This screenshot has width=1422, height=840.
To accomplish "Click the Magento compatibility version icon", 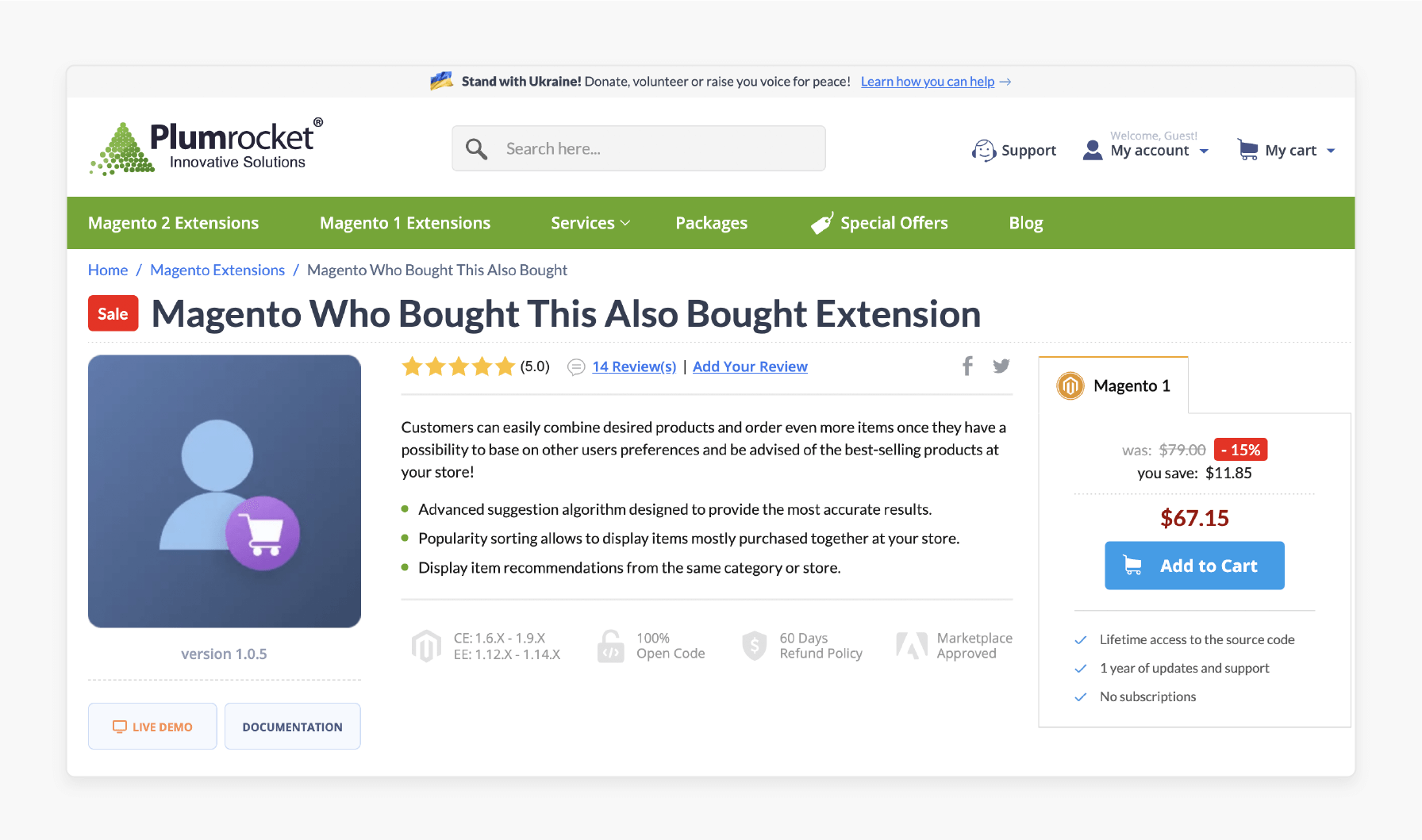I will tap(426, 646).
